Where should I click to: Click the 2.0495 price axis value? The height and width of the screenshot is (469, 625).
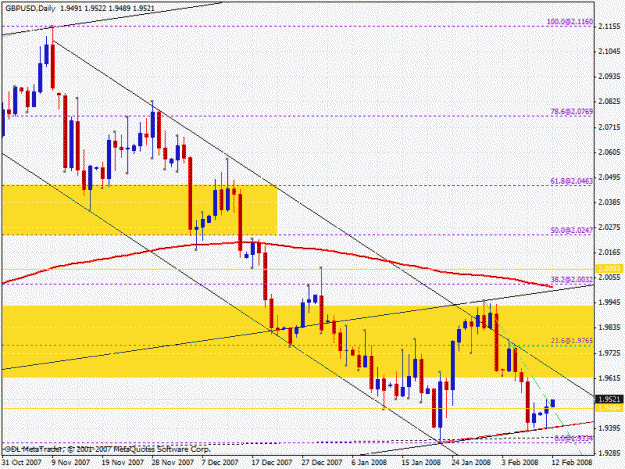pyautogui.click(x=609, y=177)
